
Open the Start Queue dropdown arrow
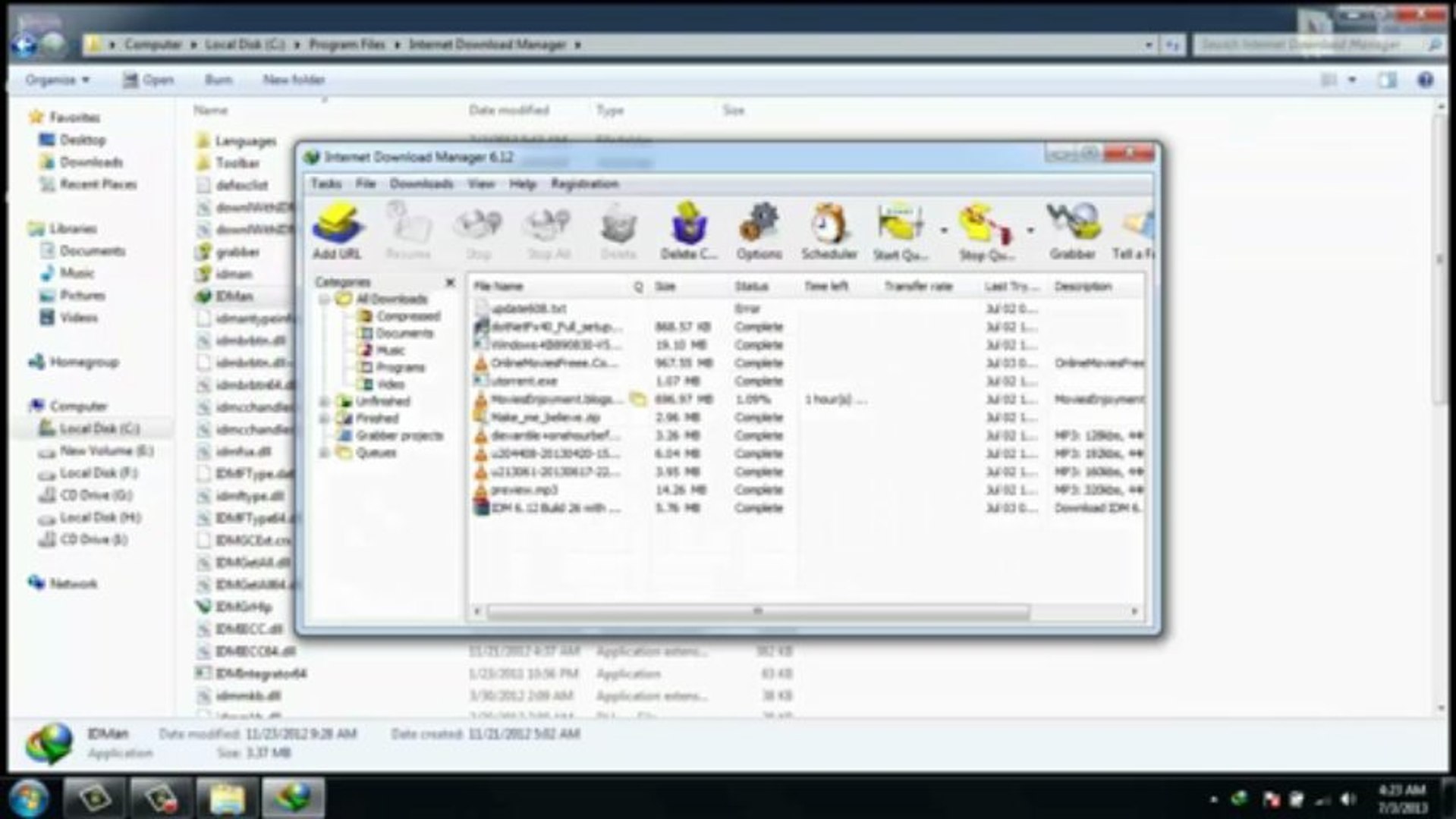click(x=943, y=227)
